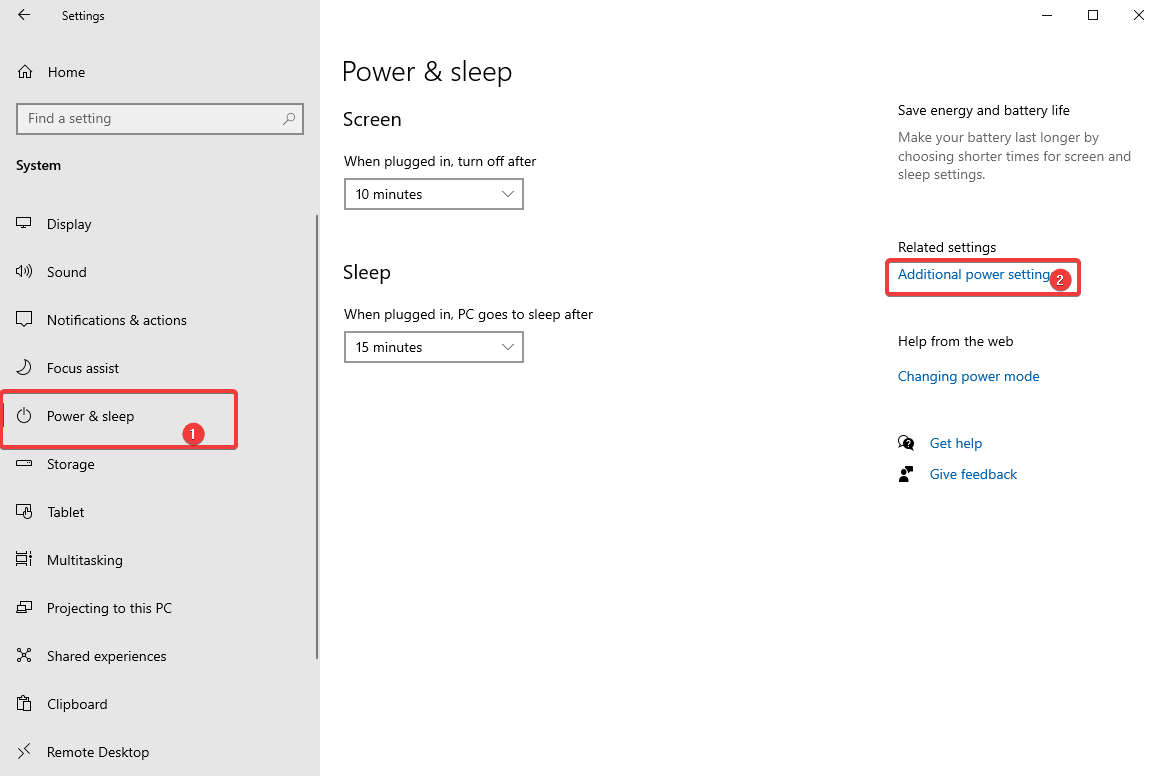
Task: Select Power & sleep in the sidebar
Action: tap(90, 415)
